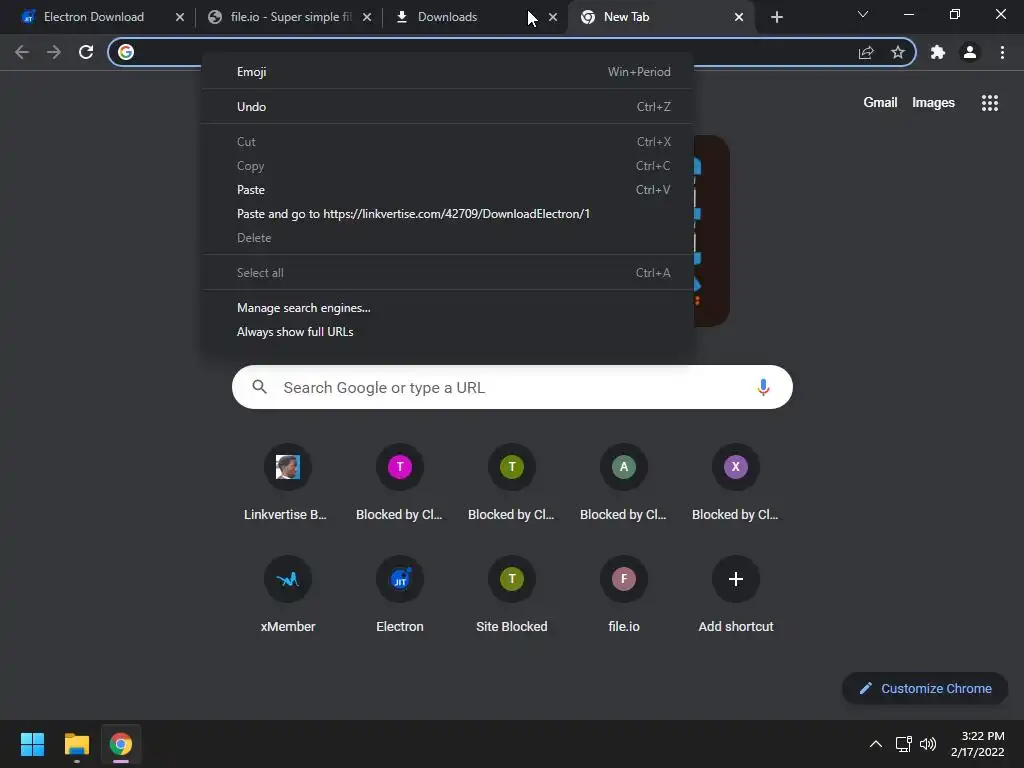Open the Gmail link

(880, 103)
